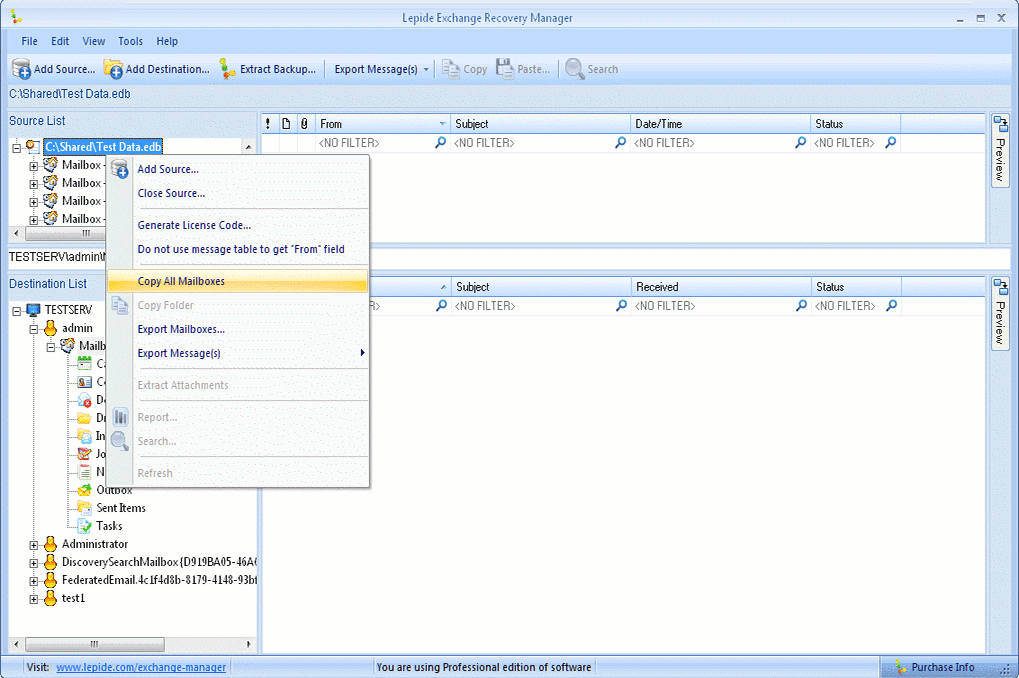This screenshot has height=678, width=1019.
Task: Click the destination Status filter magnifier
Action: 892,306
